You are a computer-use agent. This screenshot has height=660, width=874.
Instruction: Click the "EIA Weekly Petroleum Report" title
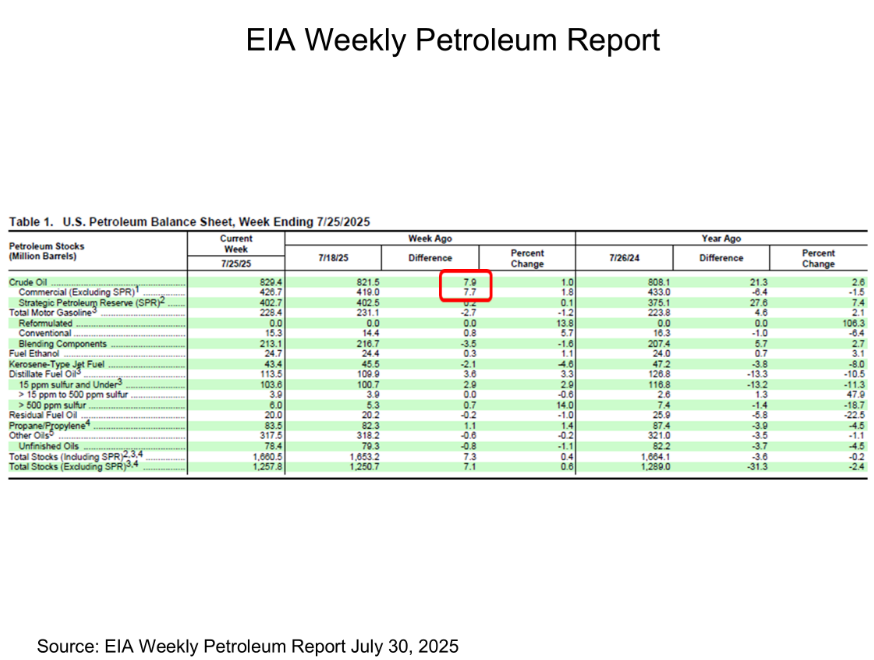click(453, 40)
